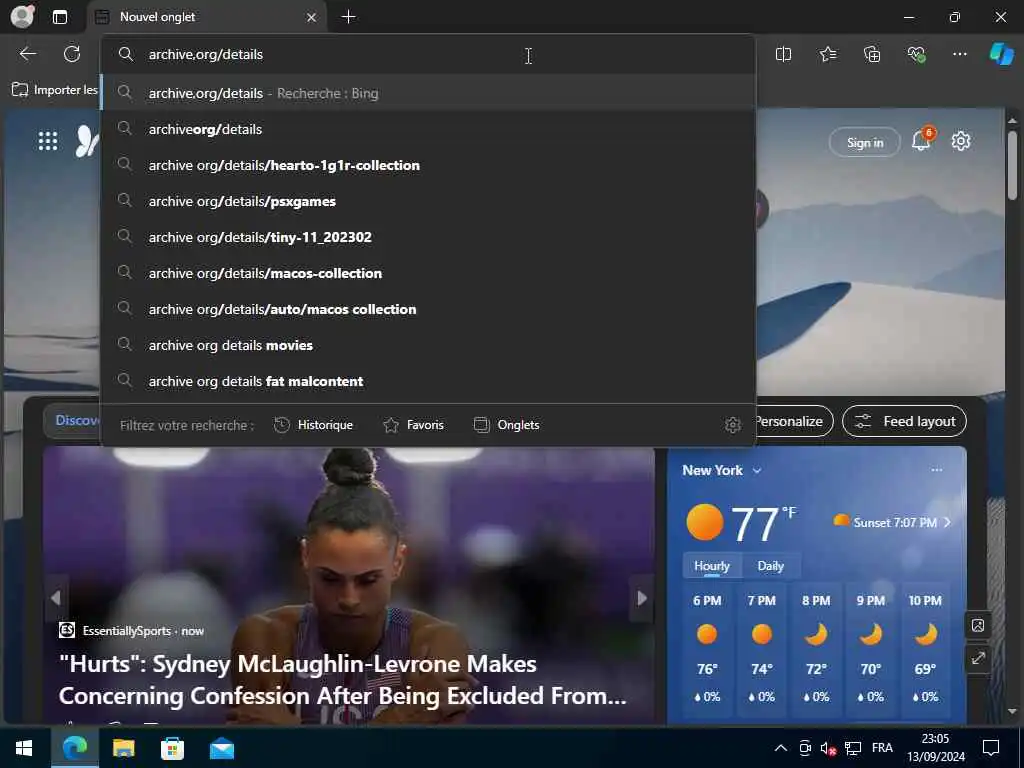The image size is (1024, 768).
Task: Switch to the Discover tab
Action: tap(73, 421)
